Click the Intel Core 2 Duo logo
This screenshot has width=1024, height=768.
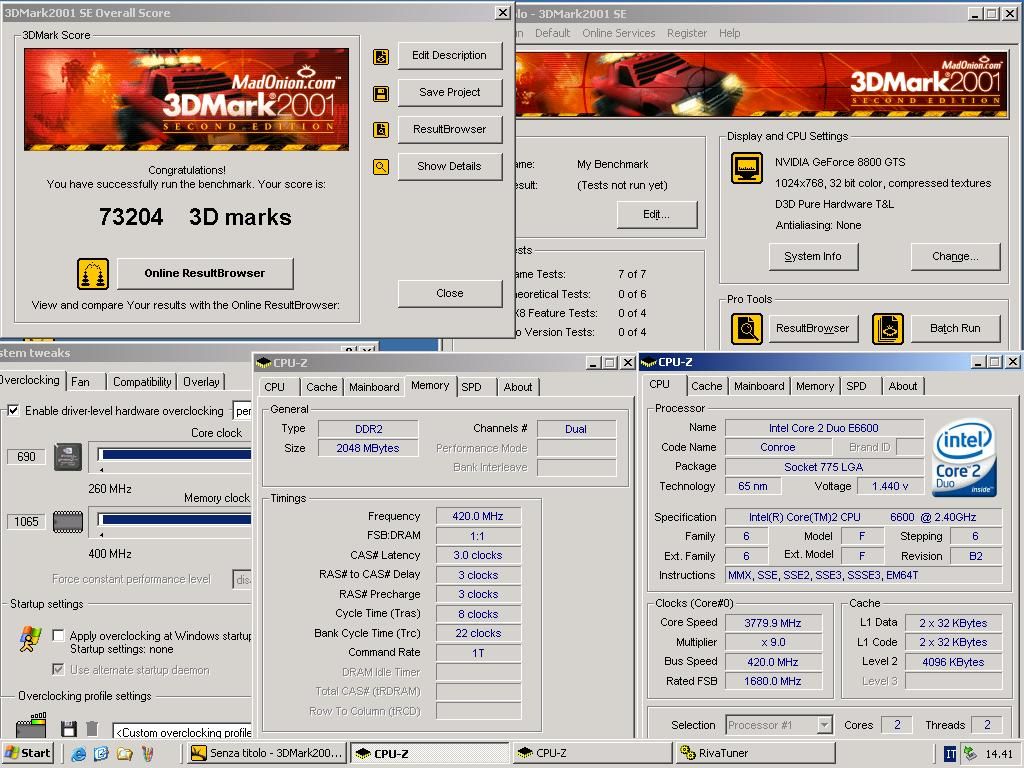(x=965, y=457)
